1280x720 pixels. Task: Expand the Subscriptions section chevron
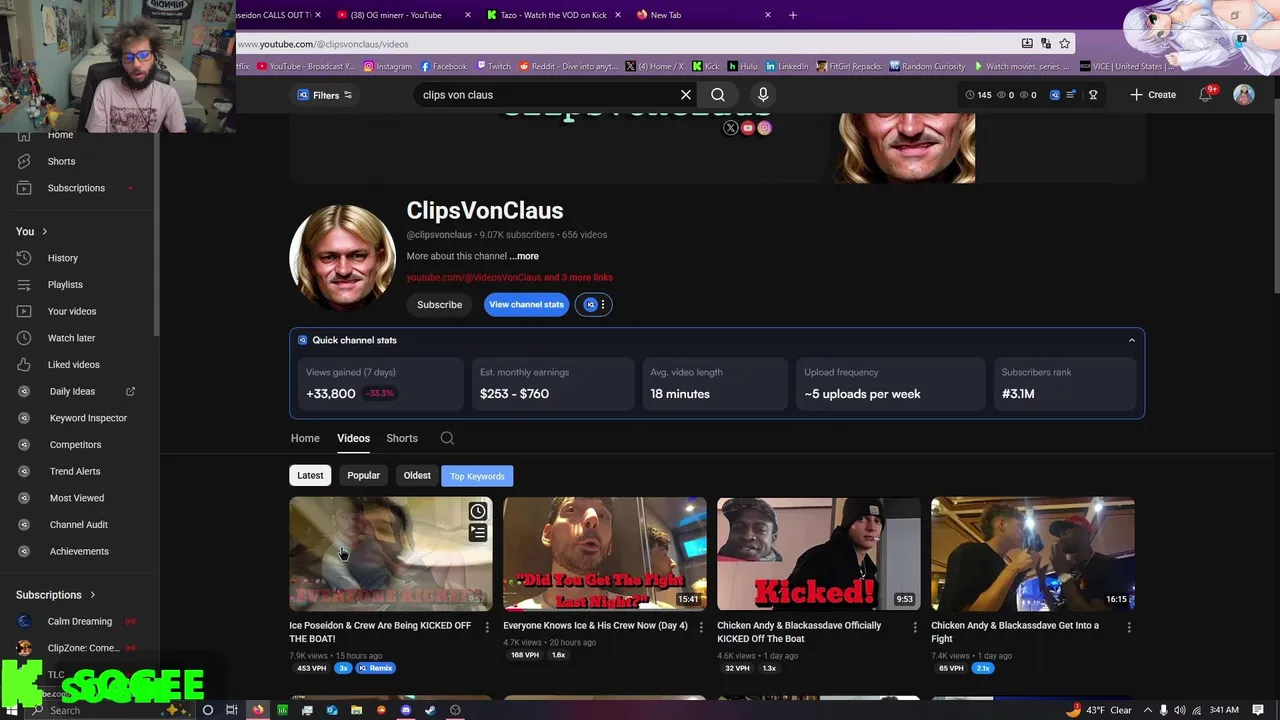pyautogui.click(x=93, y=595)
